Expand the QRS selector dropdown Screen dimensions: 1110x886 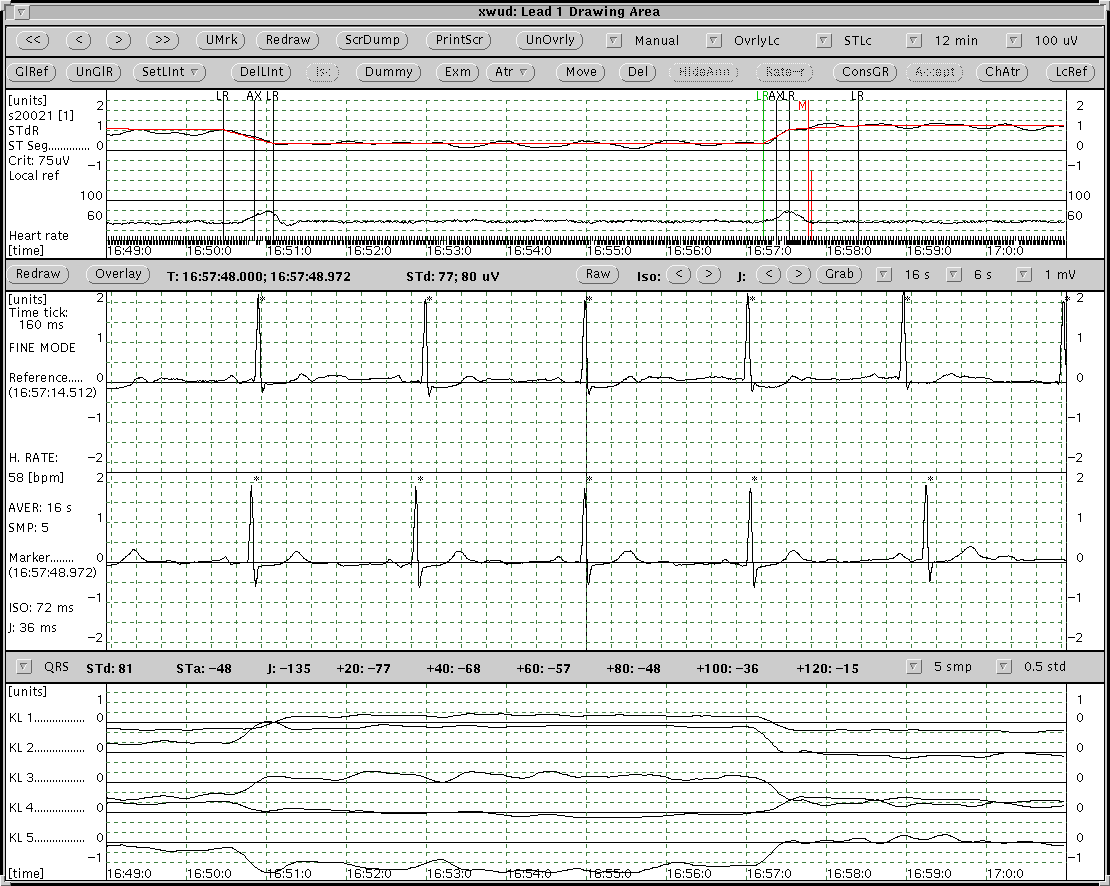[x=24, y=667]
